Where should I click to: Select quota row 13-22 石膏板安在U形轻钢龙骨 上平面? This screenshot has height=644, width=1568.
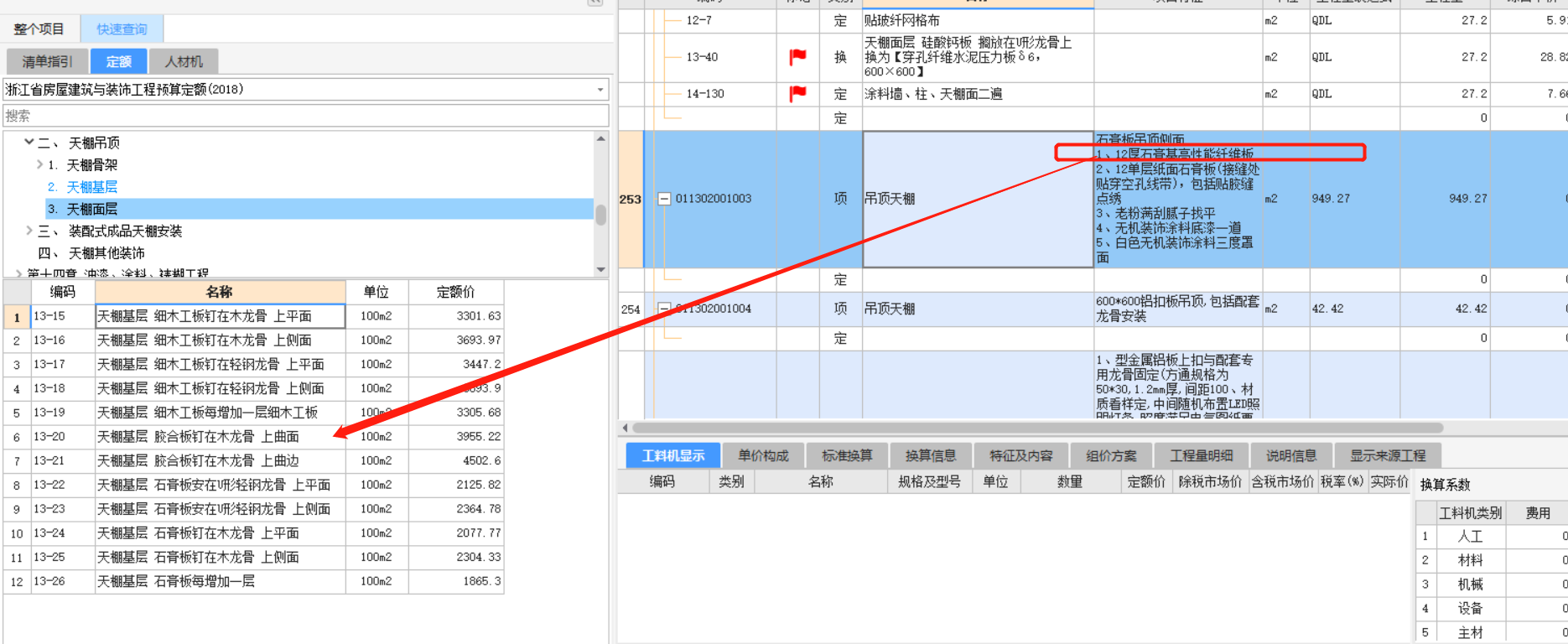tap(254, 485)
